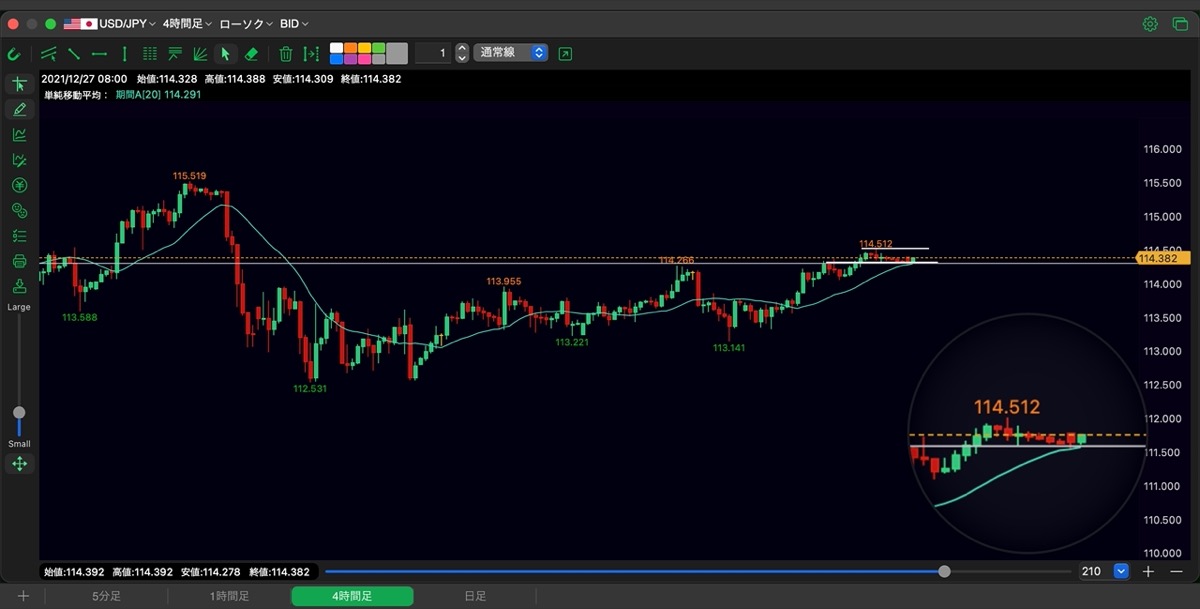Screen dimensions: 1200x609
Task: Select the 4時間足 tab
Action: coord(352,596)
